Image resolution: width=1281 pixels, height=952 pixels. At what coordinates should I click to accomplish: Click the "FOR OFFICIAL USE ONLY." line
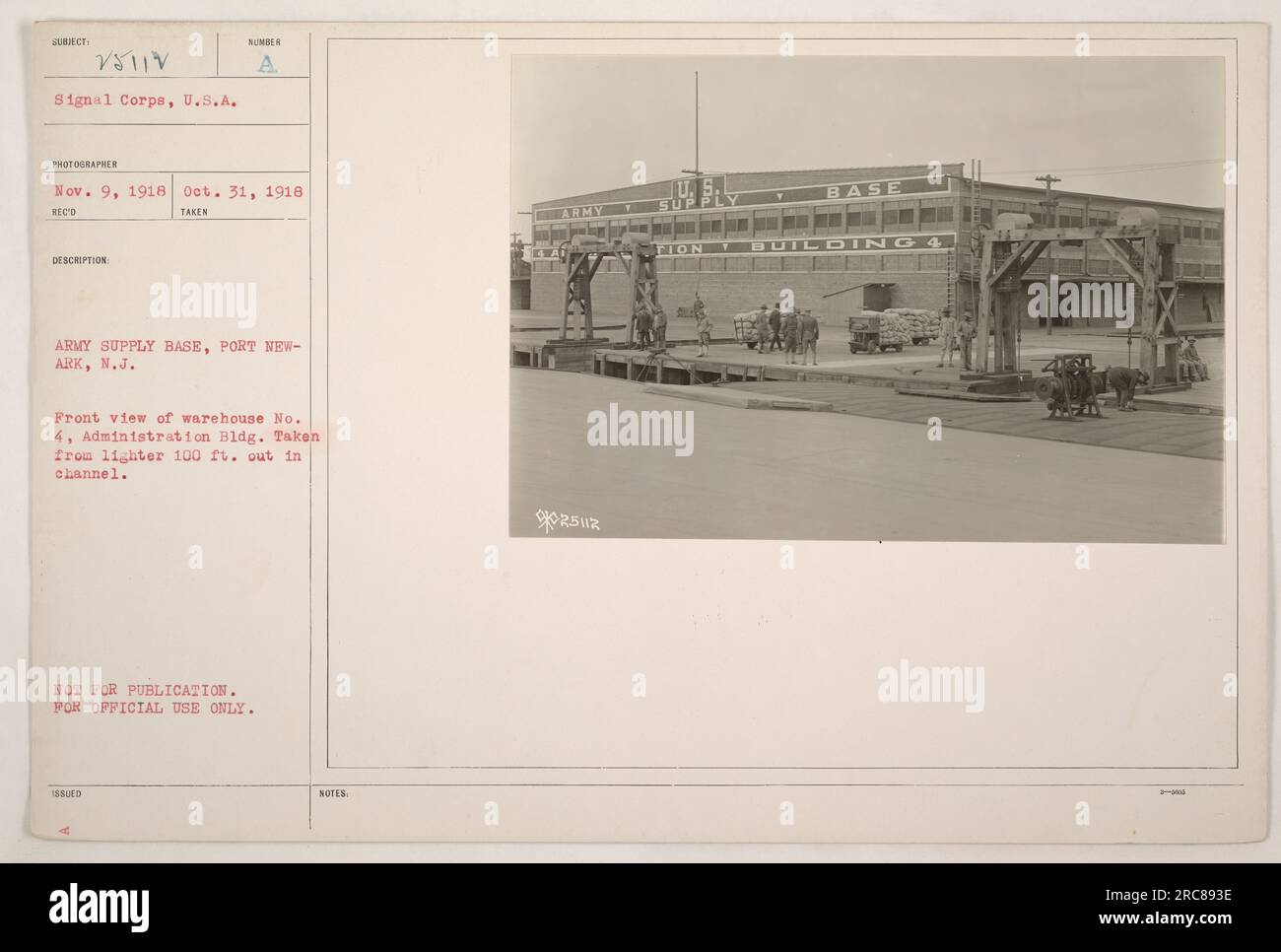coord(156,707)
